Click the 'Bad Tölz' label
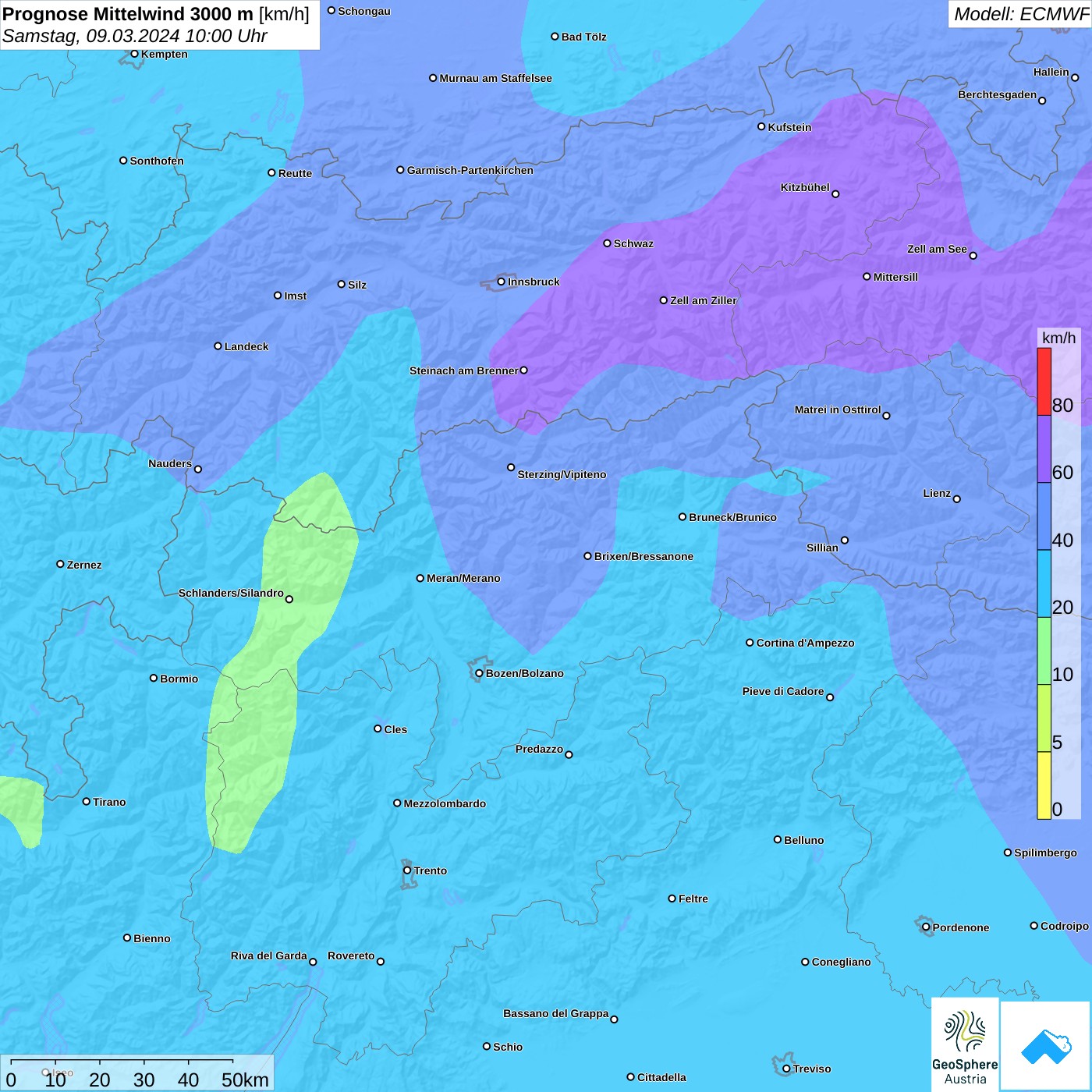This screenshot has height=1092, width=1092. (x=583, y=37)
